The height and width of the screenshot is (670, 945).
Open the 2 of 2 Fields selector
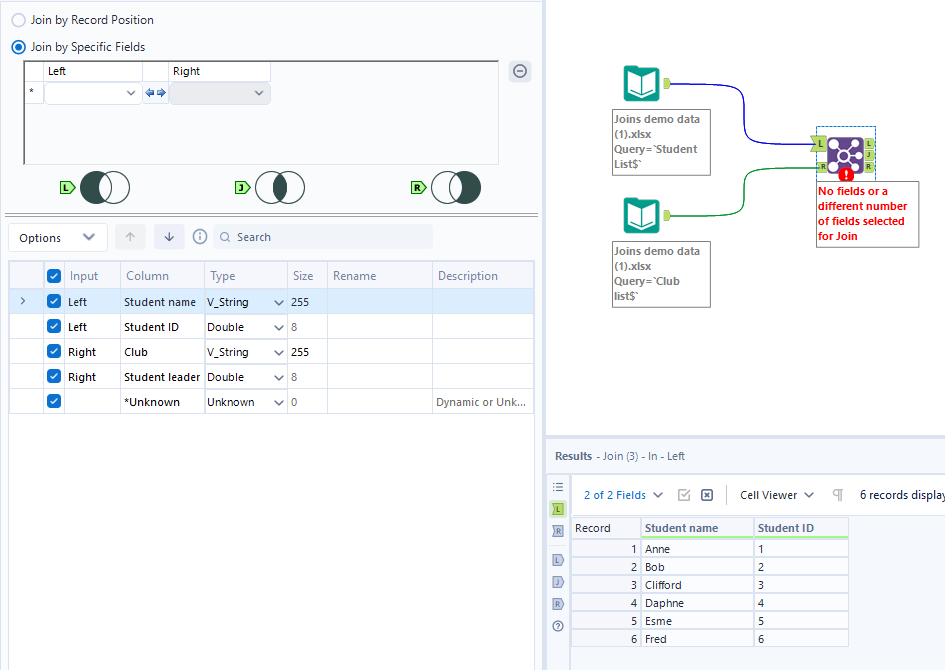(623, 495)
